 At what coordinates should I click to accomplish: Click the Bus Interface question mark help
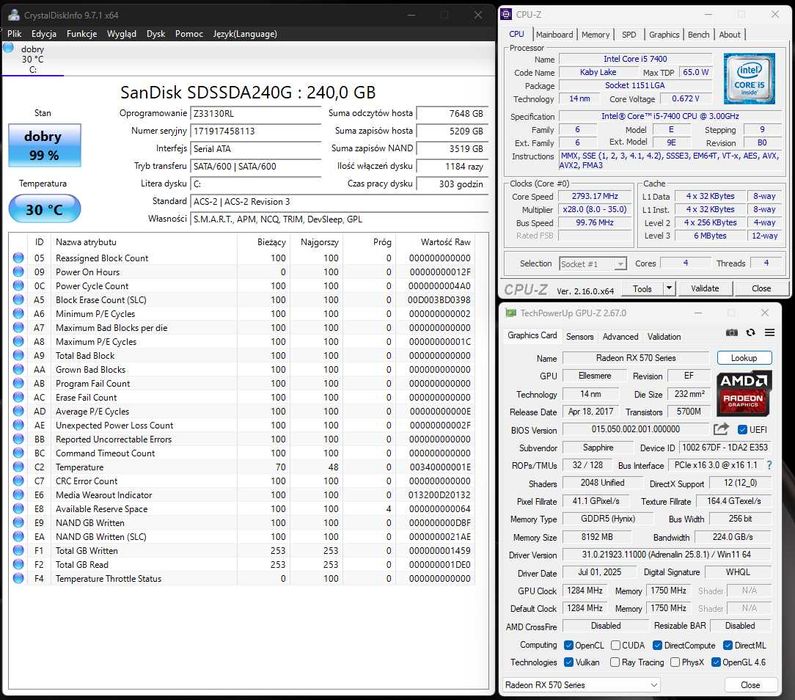[x=770, y=465]
